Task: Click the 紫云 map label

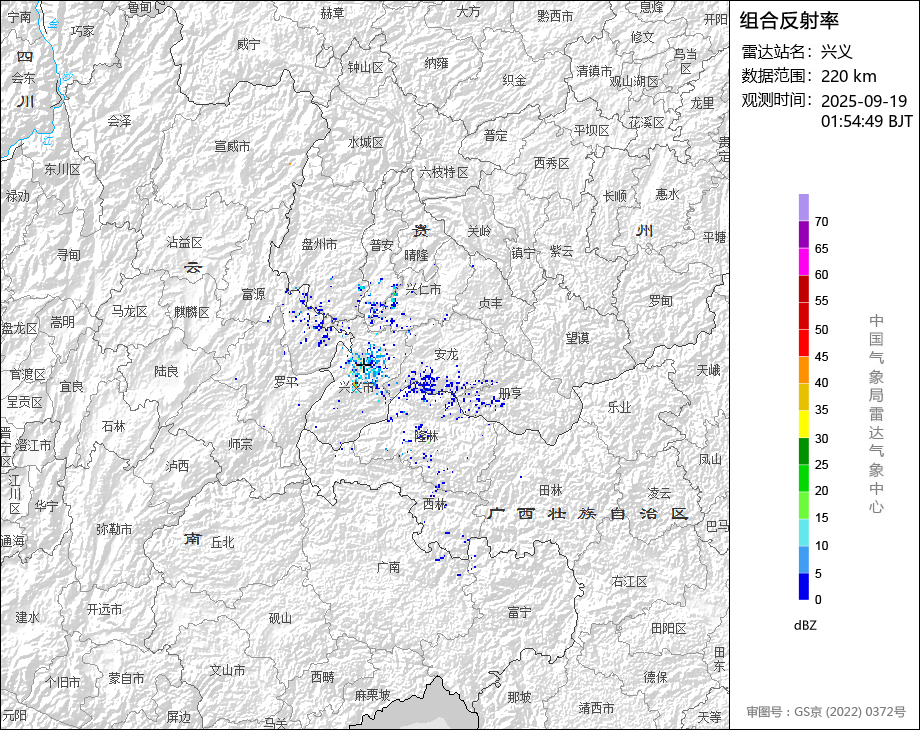Action: pos(562,251)
